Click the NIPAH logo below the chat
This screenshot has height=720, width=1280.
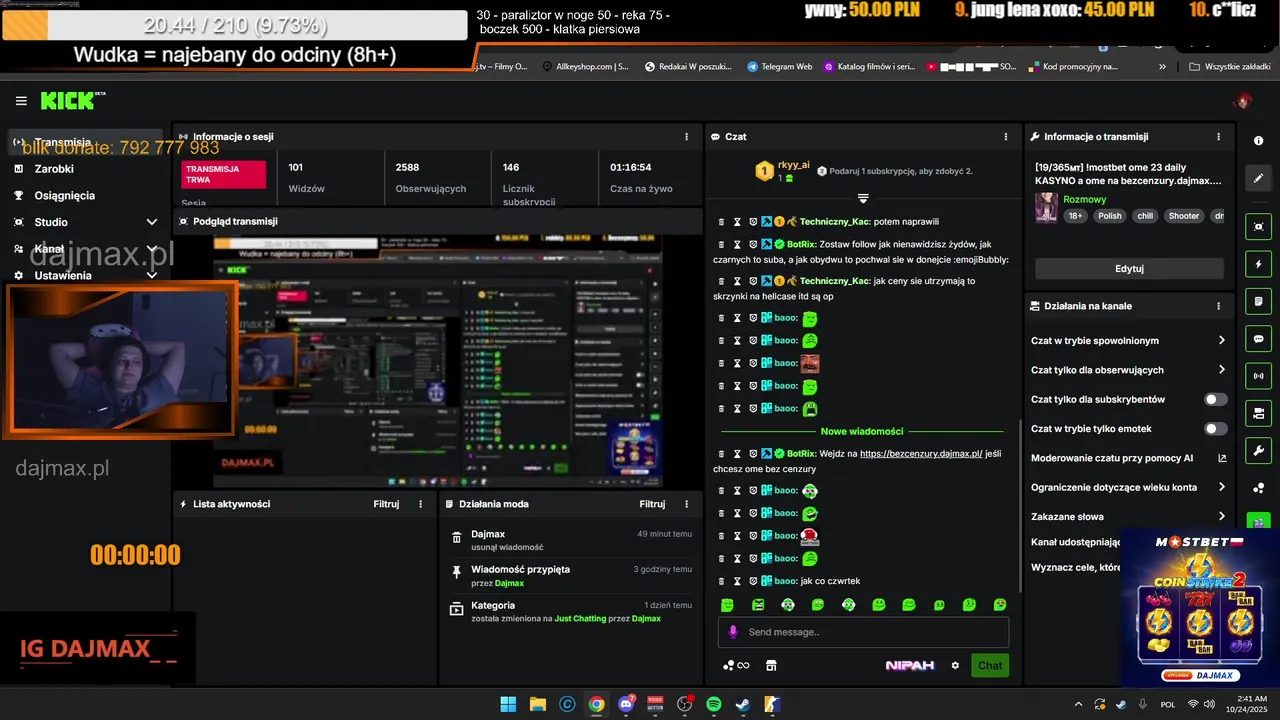point(910,666)
